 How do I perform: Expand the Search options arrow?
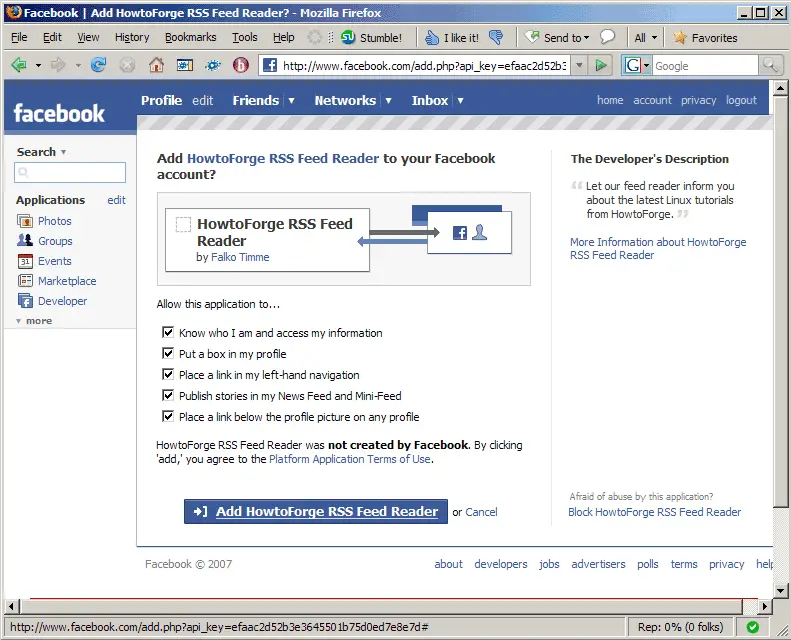click(x=64, y=152)
